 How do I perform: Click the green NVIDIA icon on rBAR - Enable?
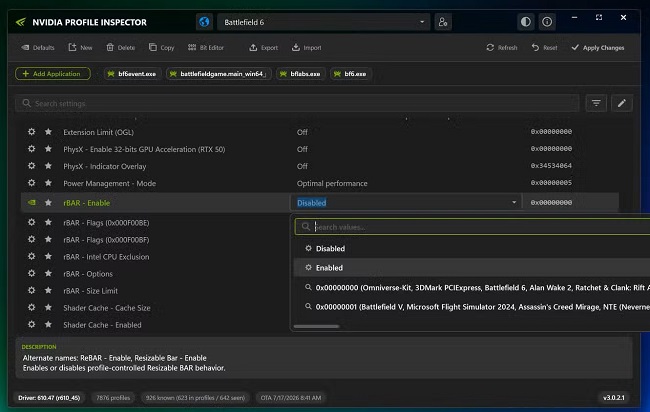point(32,203)
